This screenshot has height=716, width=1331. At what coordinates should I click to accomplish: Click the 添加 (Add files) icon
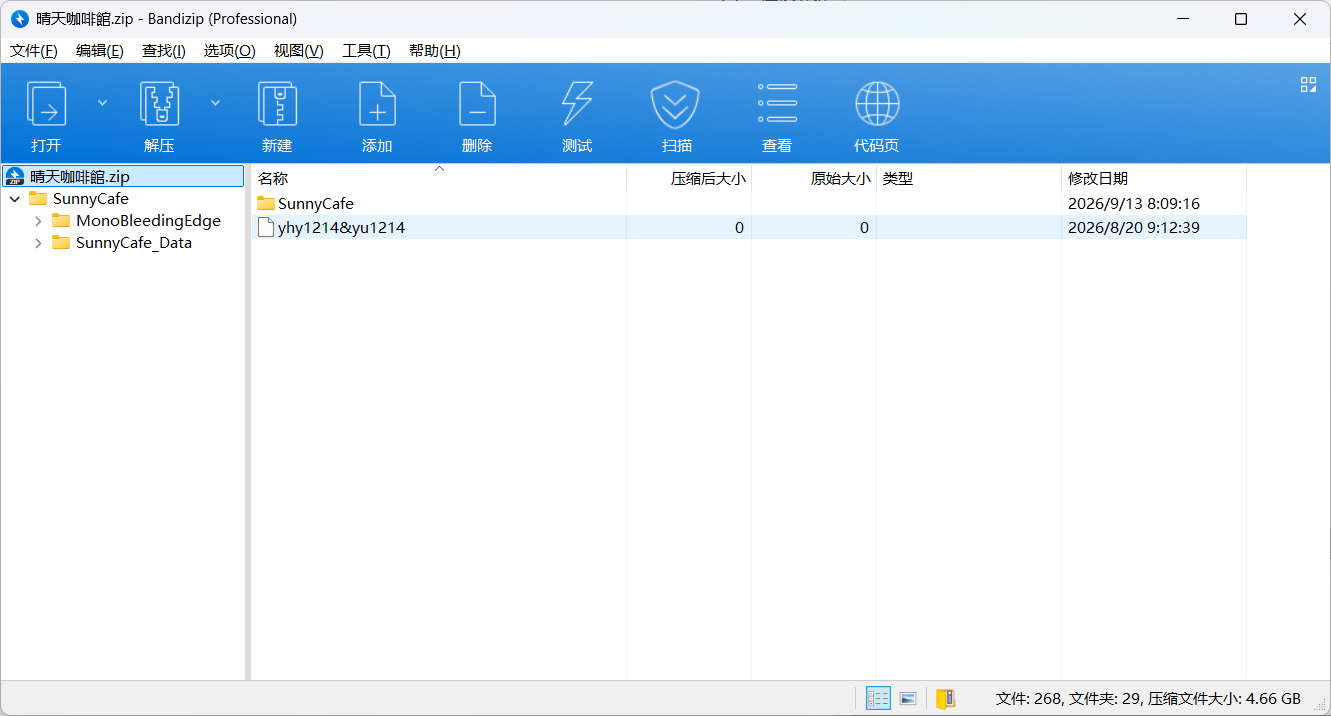click(x=377, y=104)
